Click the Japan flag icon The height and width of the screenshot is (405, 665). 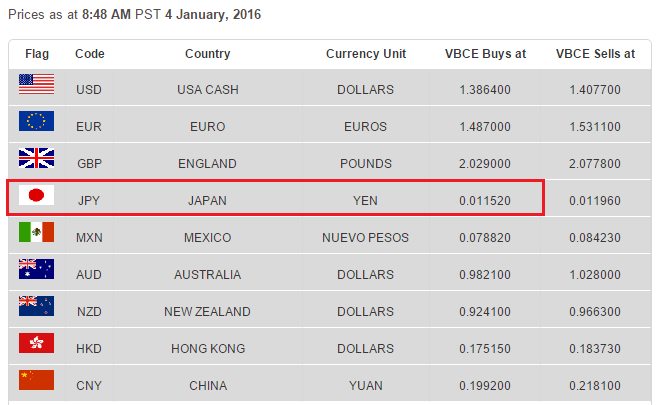[36, 195]
